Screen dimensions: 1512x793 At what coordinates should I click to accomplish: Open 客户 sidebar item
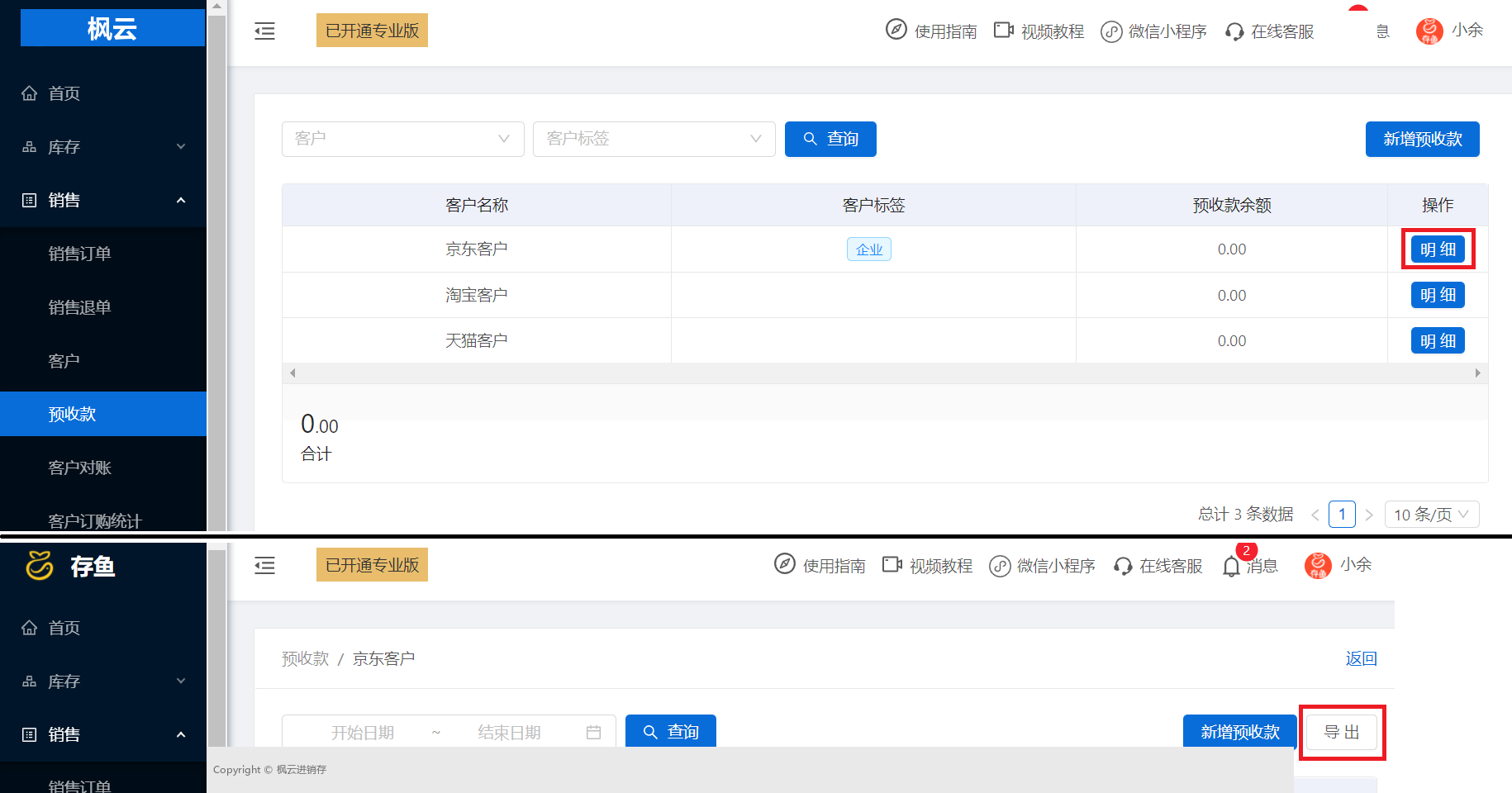click(64, 361)
